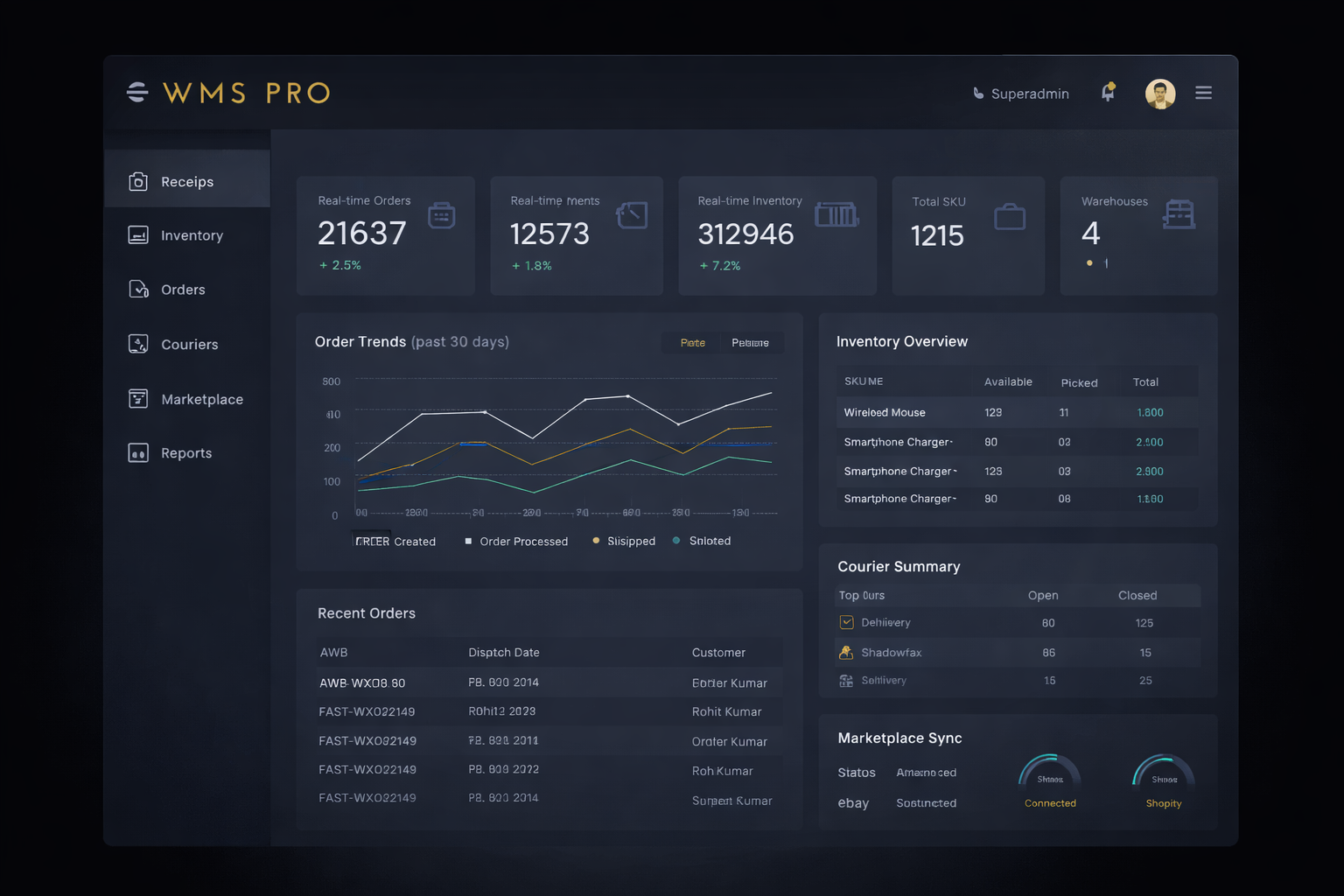Expand the WMS Pro logo menu
The height and width of the screenshot is (896, 1344).
(x=137, y=92)
